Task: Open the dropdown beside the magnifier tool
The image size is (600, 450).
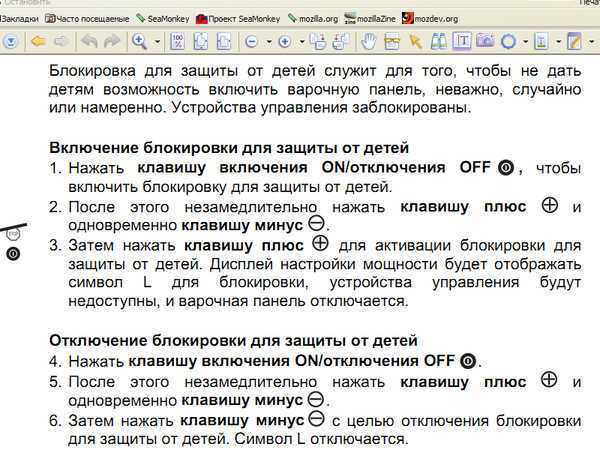Action: point(157,41)
